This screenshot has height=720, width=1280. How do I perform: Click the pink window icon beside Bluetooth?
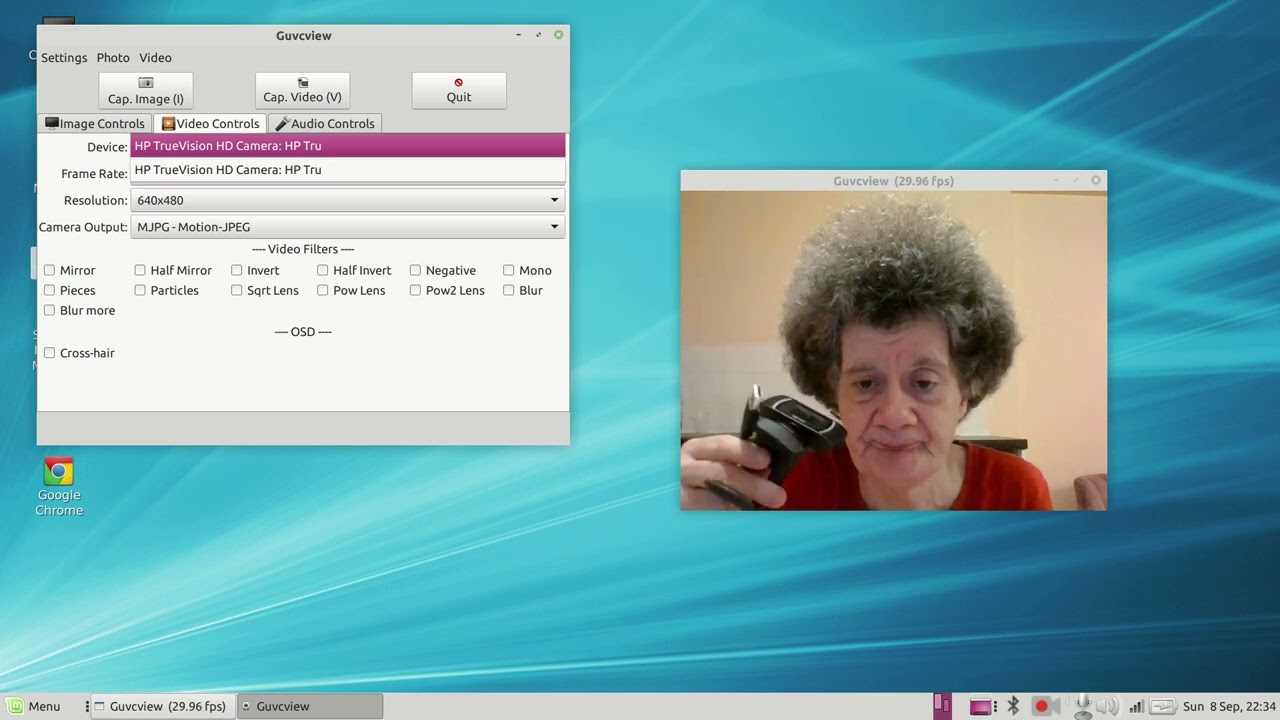(982, 706)
